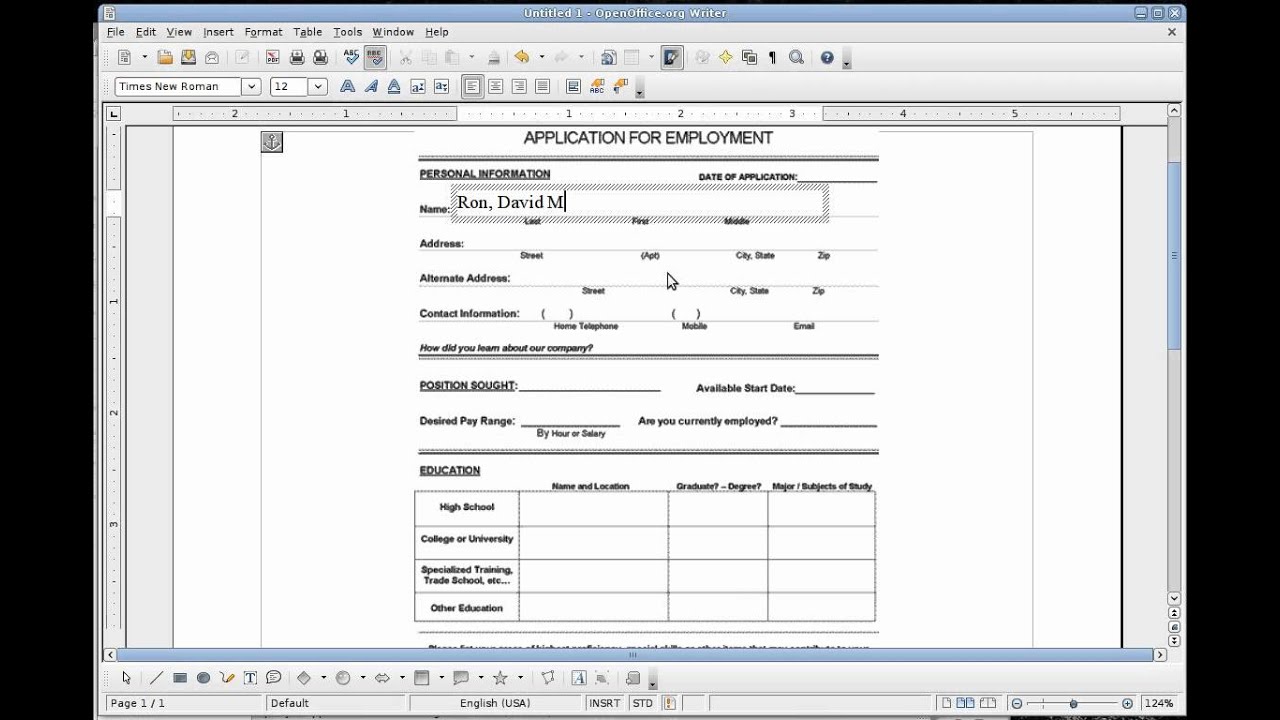The image size is (1280, 720).
Task: Click the zoom out minus button
Action: pos(1016,703)
